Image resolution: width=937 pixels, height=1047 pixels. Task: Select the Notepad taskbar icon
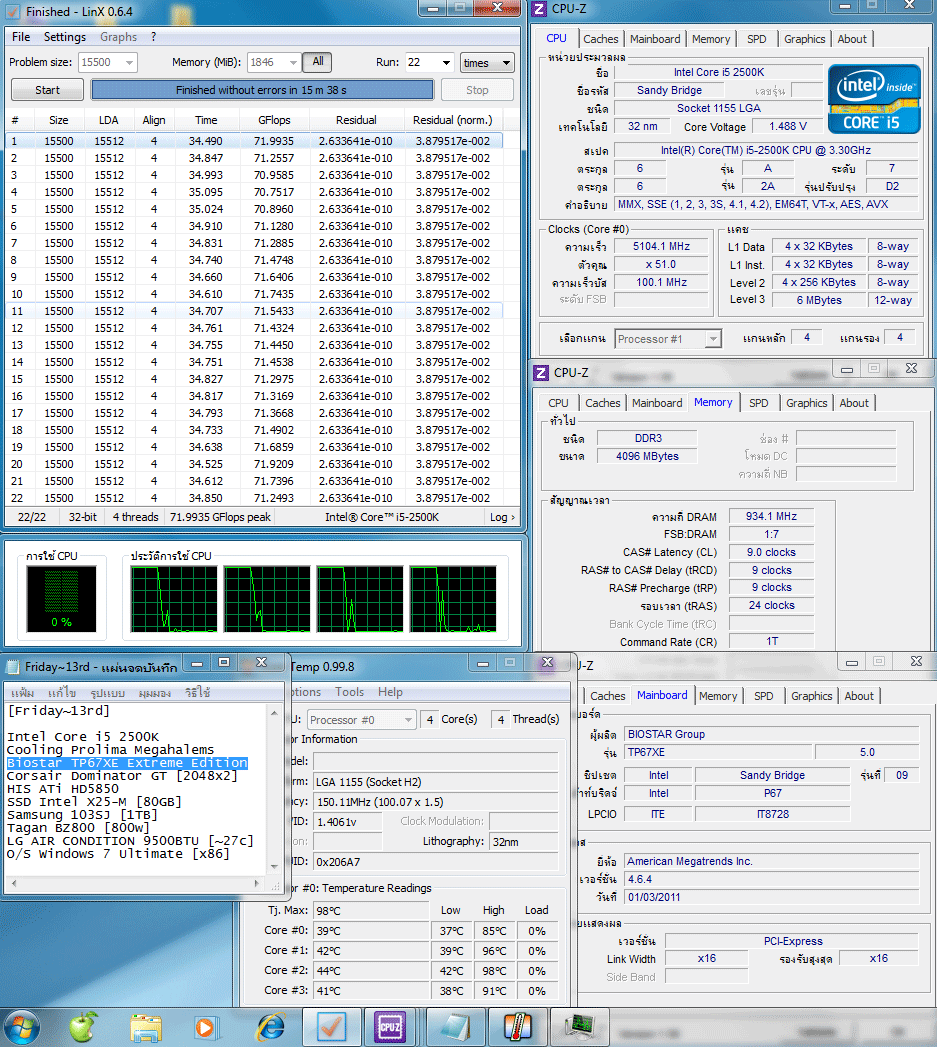tap(455, 1027)
